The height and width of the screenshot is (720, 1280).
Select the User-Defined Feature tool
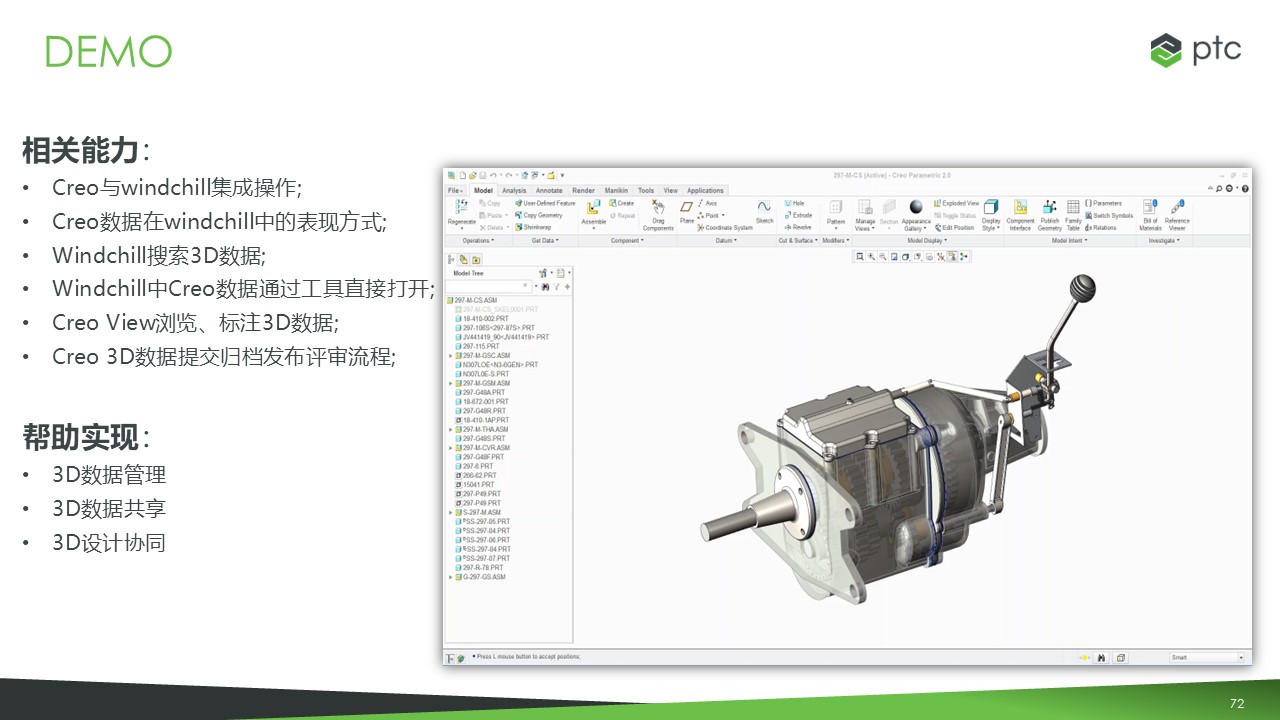546,203
